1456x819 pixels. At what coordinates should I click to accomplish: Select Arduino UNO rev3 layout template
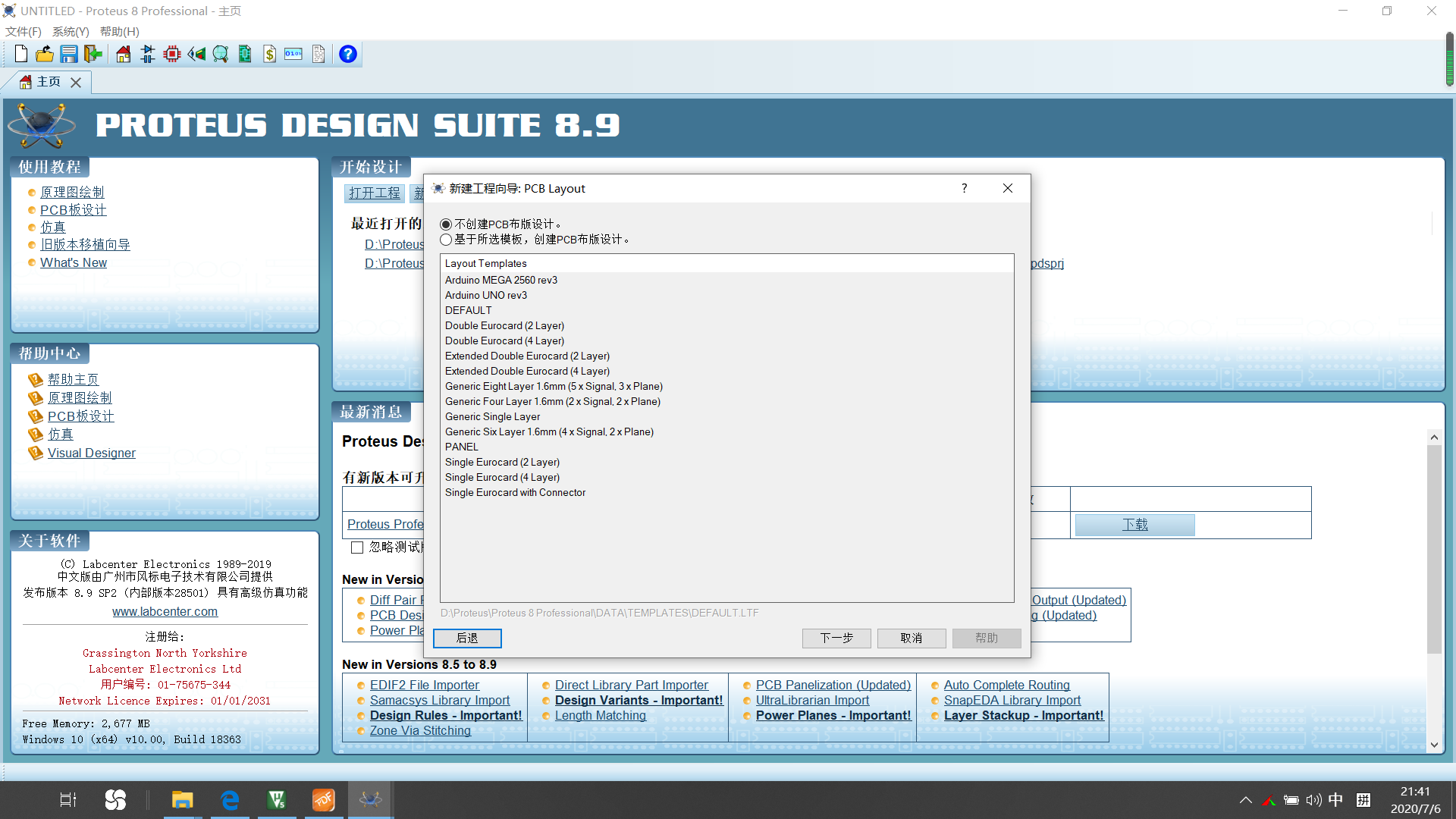pyautogui.click(x=485, y=295)
